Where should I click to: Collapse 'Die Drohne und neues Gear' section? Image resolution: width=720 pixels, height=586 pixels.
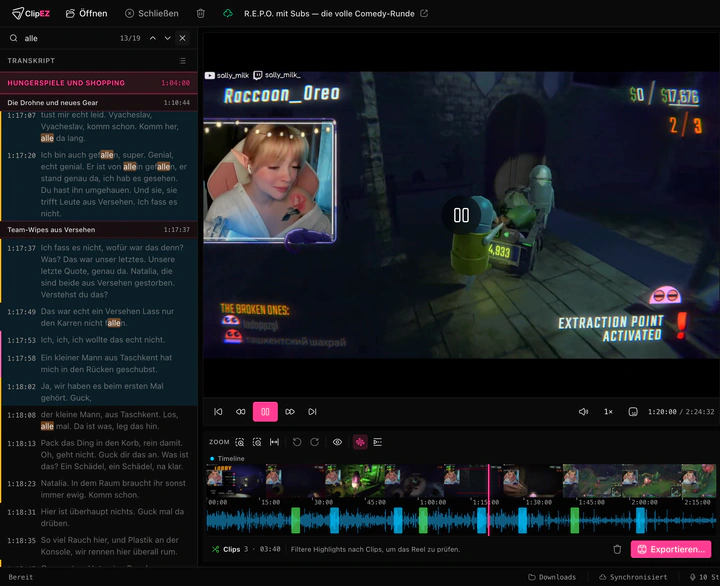pyautogui.click(x=99, y=102)
